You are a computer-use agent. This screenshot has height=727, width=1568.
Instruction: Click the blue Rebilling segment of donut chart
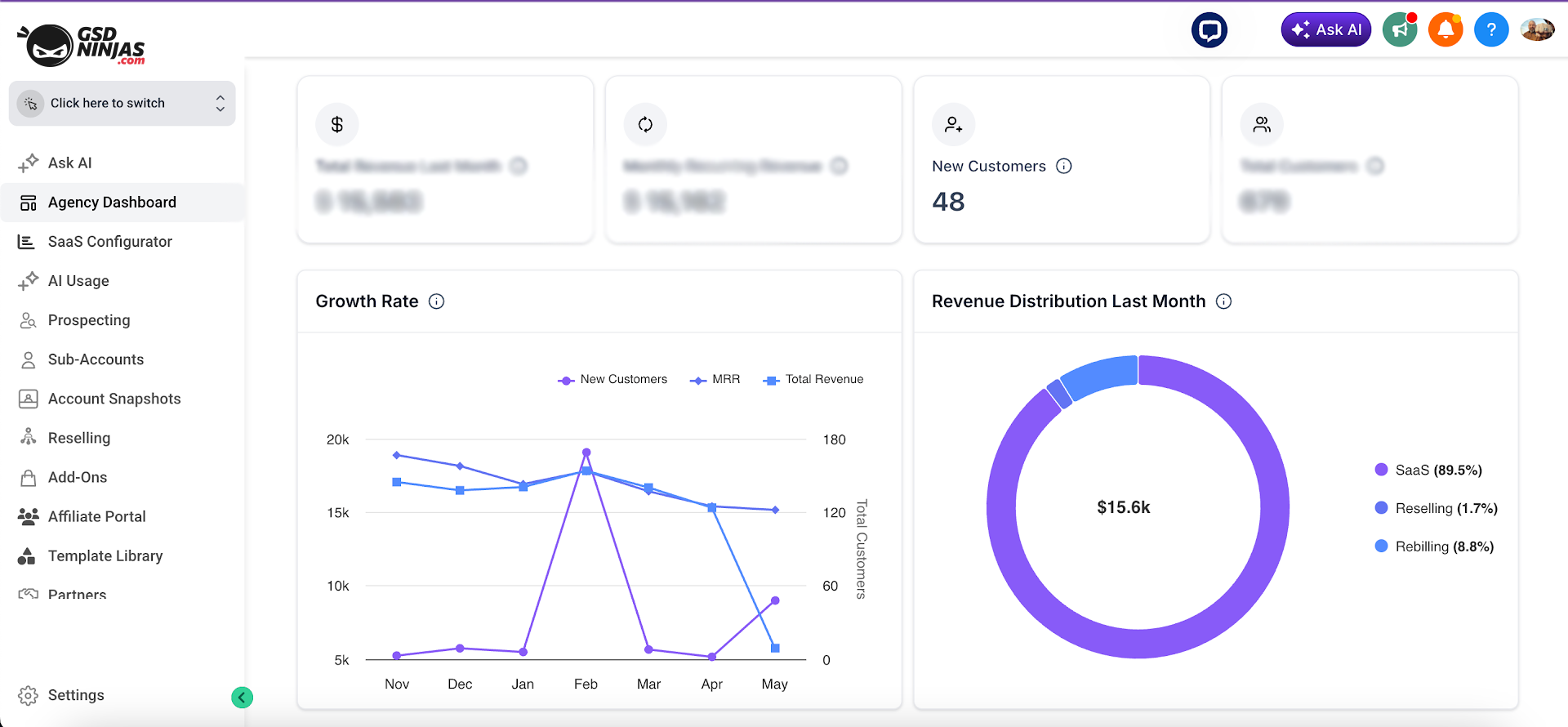[1102, 377]
